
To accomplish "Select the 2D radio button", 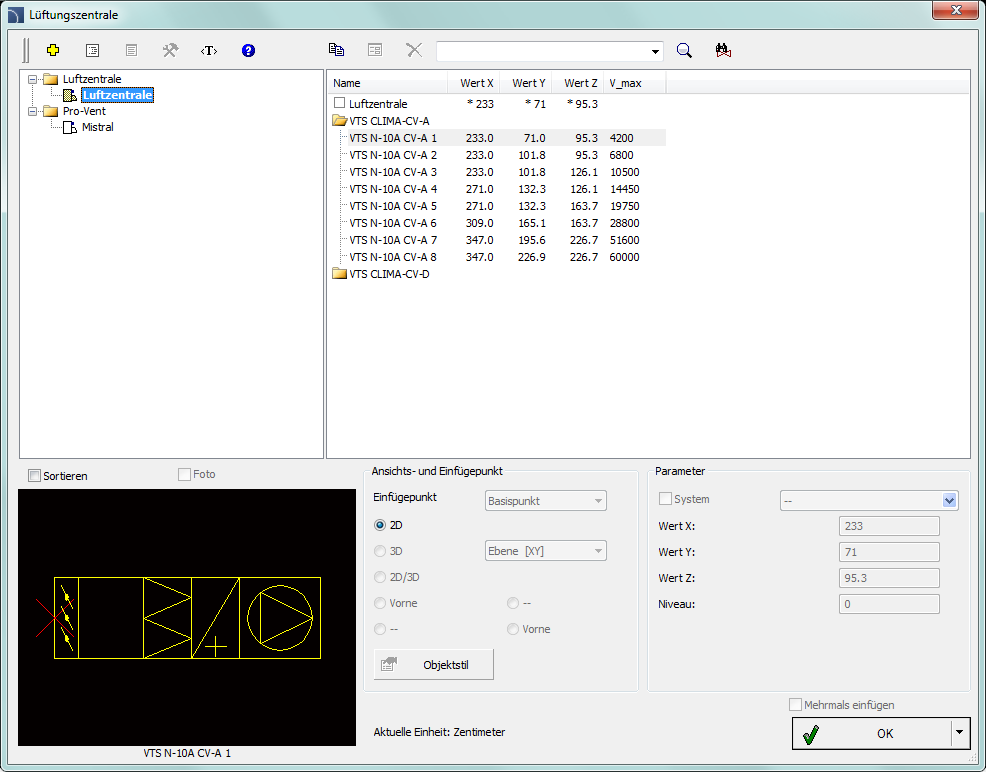I will 380,524.
